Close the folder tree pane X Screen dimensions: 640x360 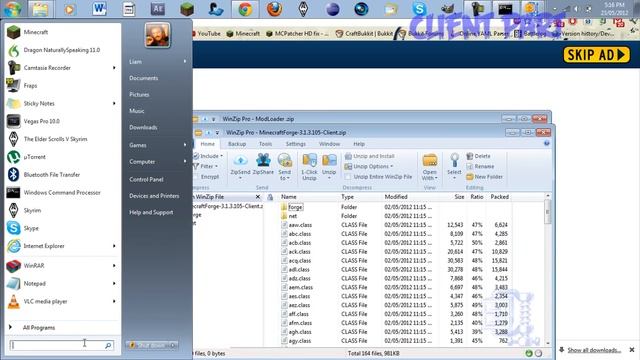[258, 197]
